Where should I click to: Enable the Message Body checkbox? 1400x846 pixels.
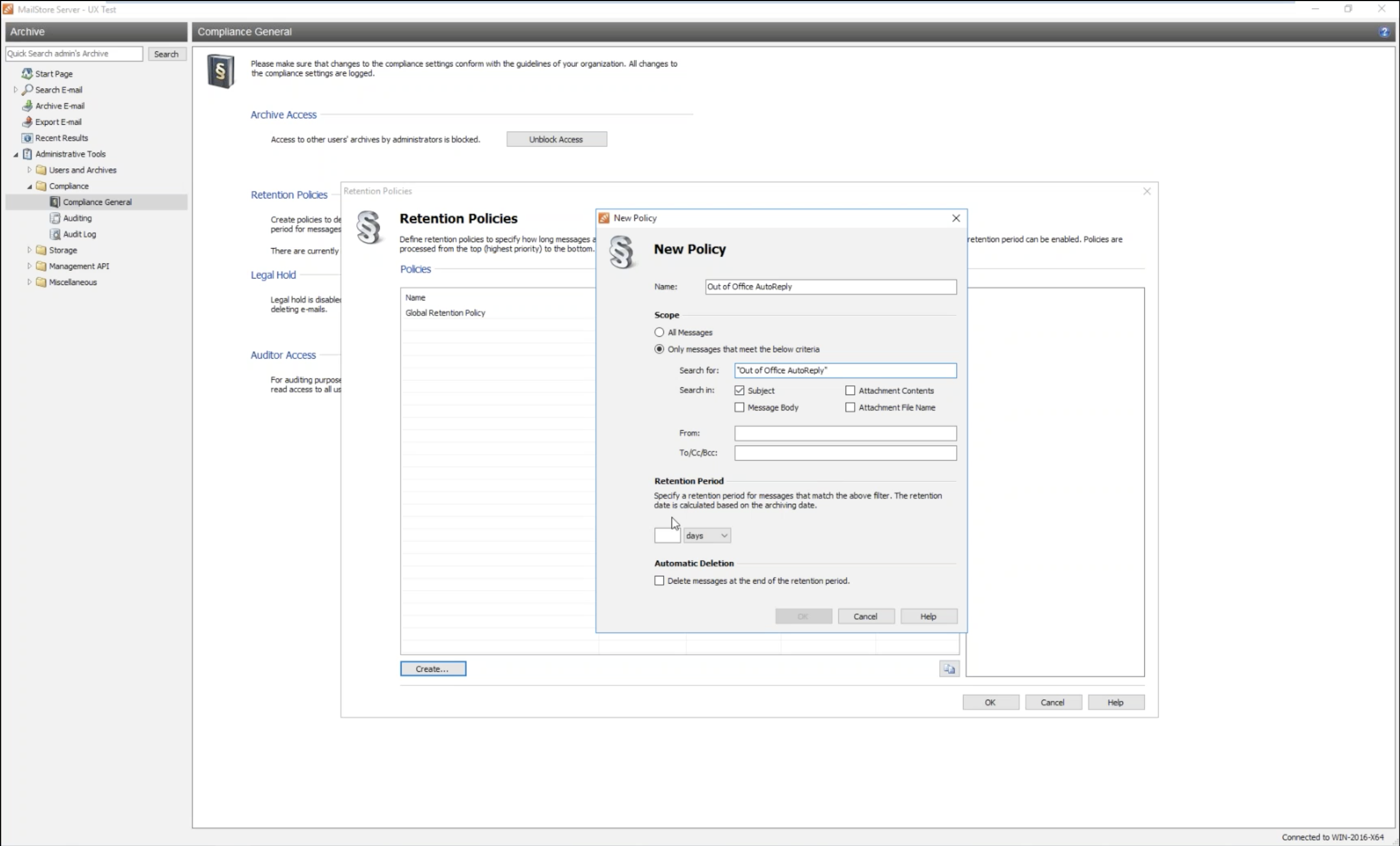[x=739, y=407]
